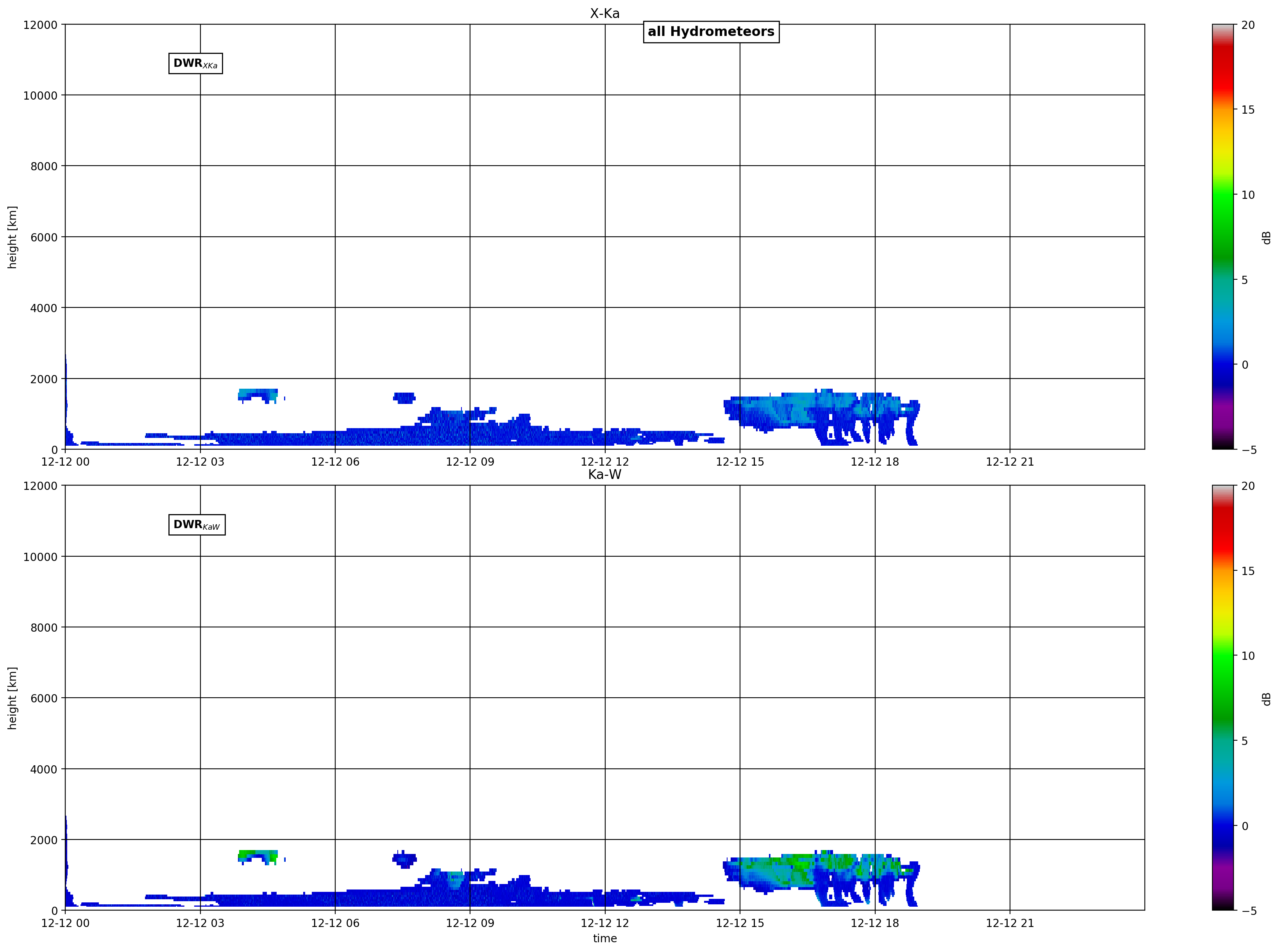
Task: Click the "time" x-axis label
Action: click(604, 938)
